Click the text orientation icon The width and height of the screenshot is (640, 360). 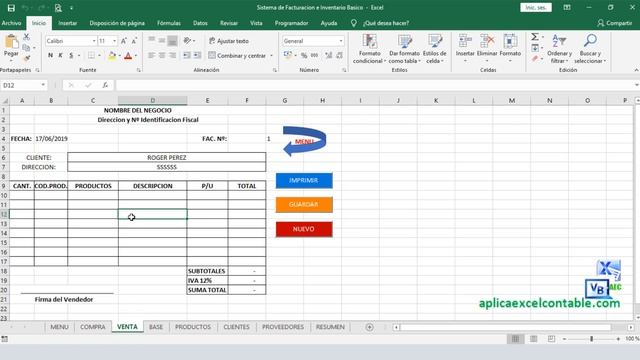tap(187, 40)
